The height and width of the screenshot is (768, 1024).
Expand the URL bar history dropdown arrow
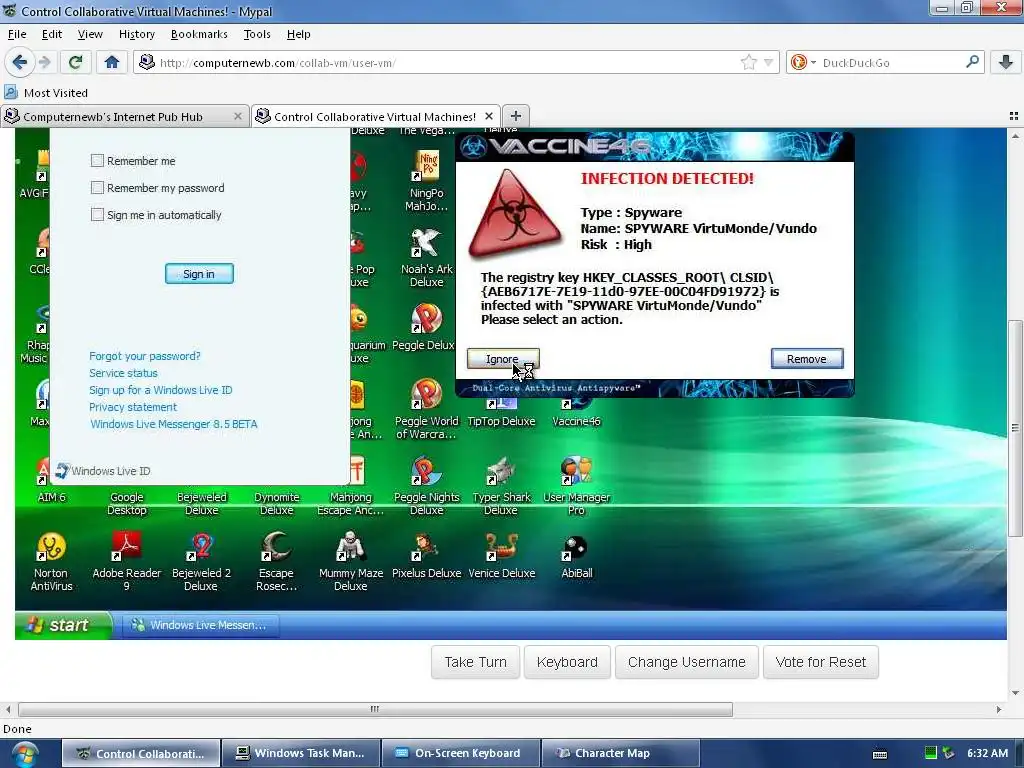click(769, 63)
